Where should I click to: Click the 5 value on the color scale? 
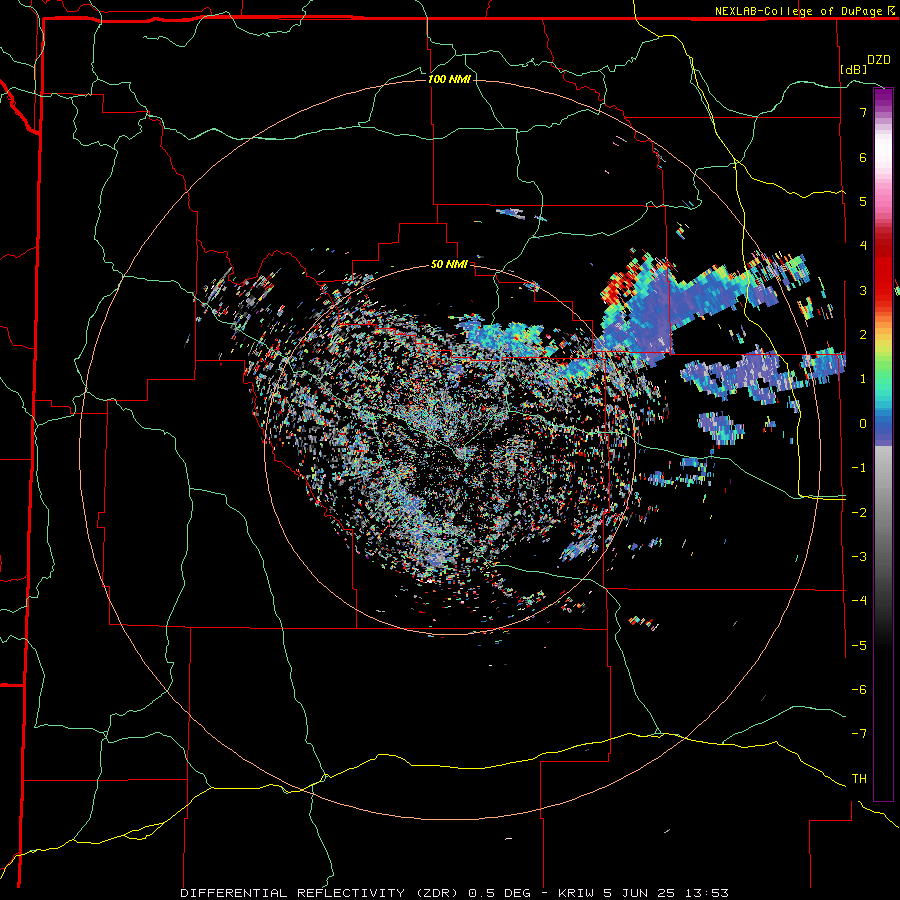[863, 201]
